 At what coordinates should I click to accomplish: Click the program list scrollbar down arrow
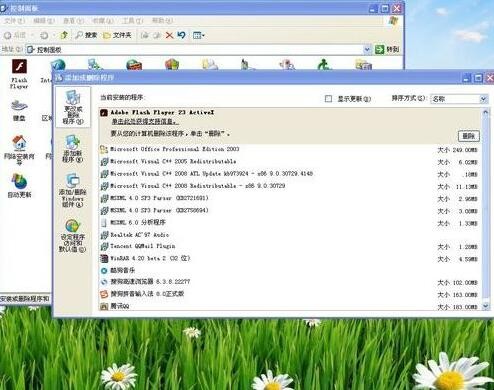coord(485,306)
